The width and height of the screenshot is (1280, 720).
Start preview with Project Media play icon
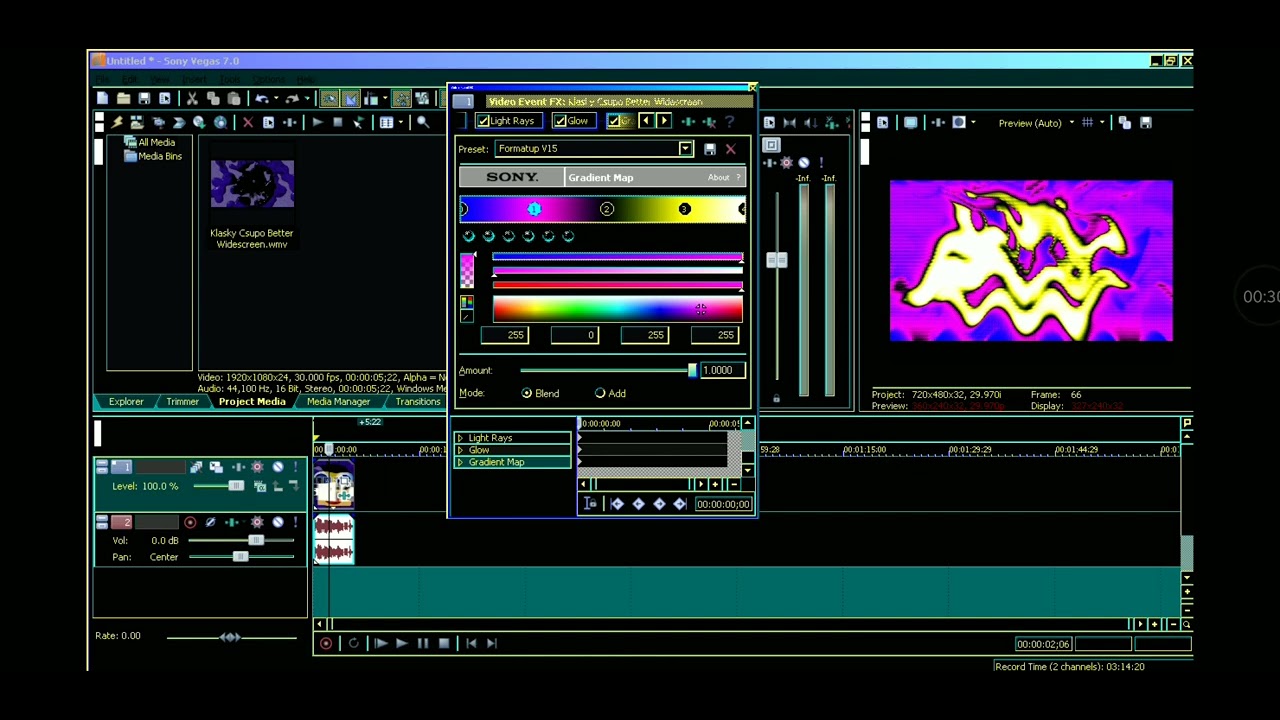point(317,122)
